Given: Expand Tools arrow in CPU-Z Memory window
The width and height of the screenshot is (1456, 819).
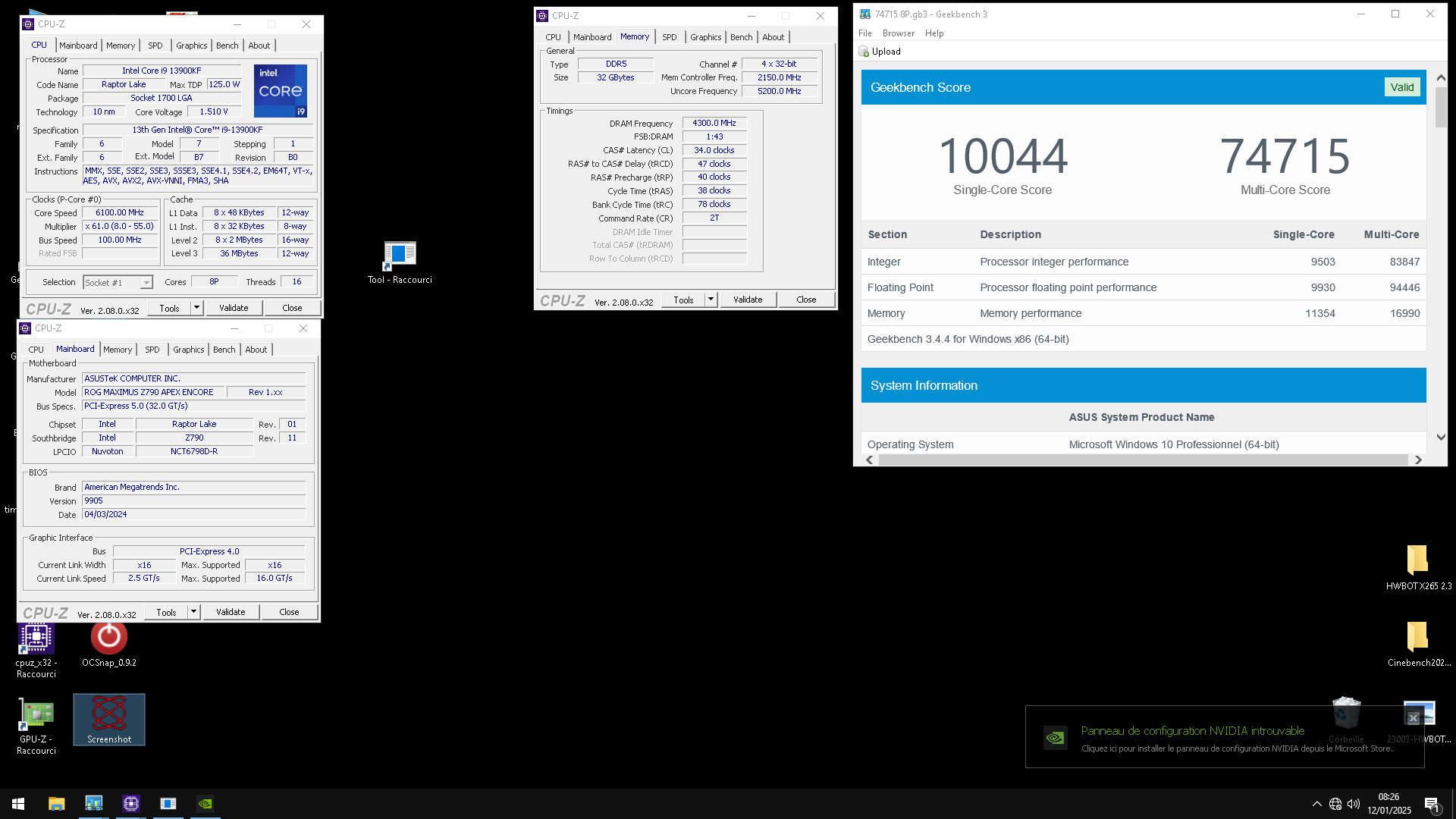Looking at the screenshot, I should coord(711,300).
